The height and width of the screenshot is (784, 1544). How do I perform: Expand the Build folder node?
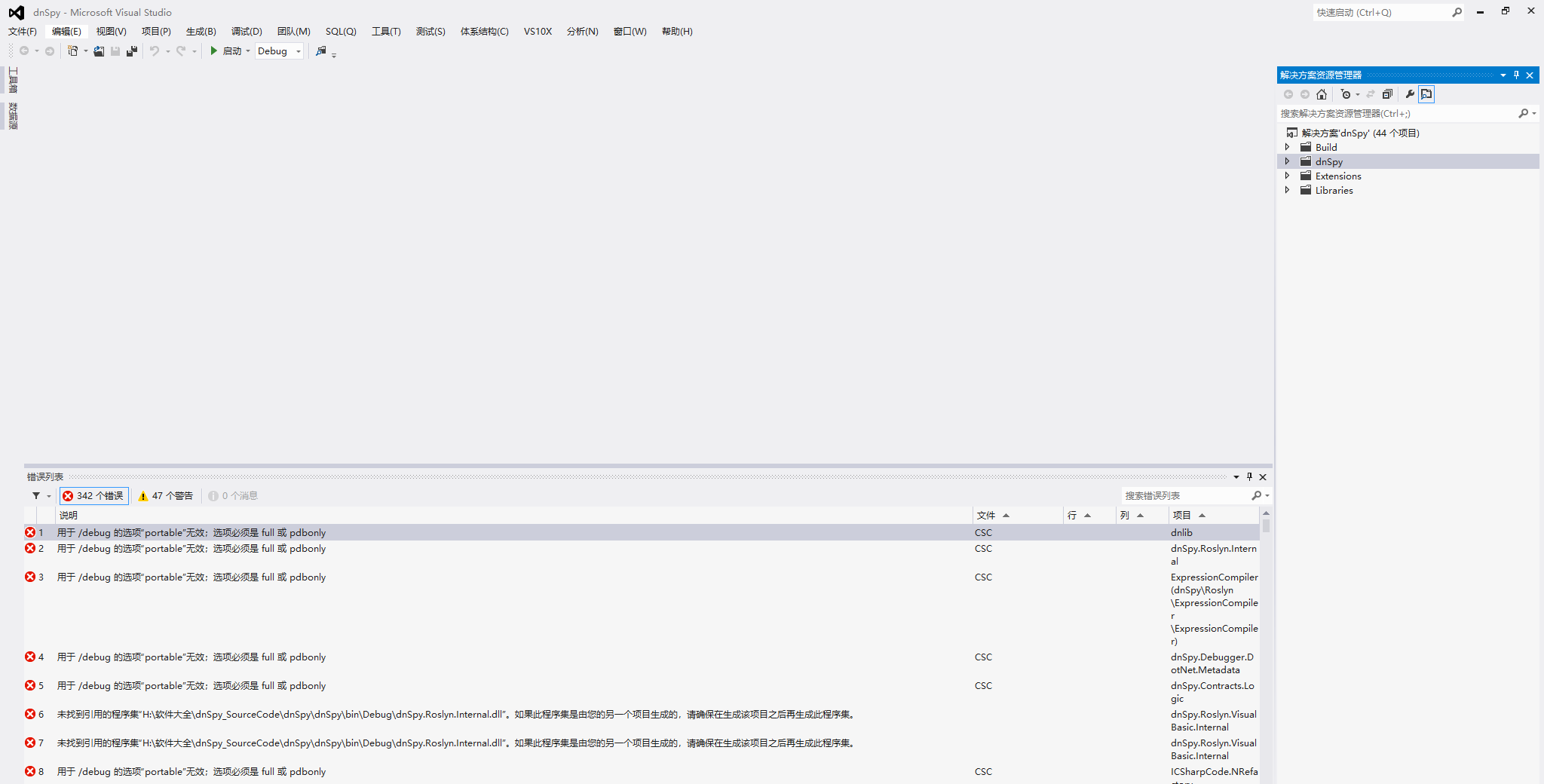tap(1287, 147)
